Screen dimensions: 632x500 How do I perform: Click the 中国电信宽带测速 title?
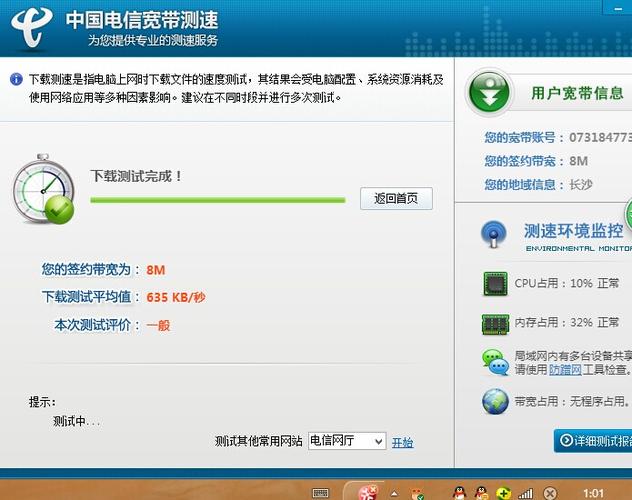[142, 20]
